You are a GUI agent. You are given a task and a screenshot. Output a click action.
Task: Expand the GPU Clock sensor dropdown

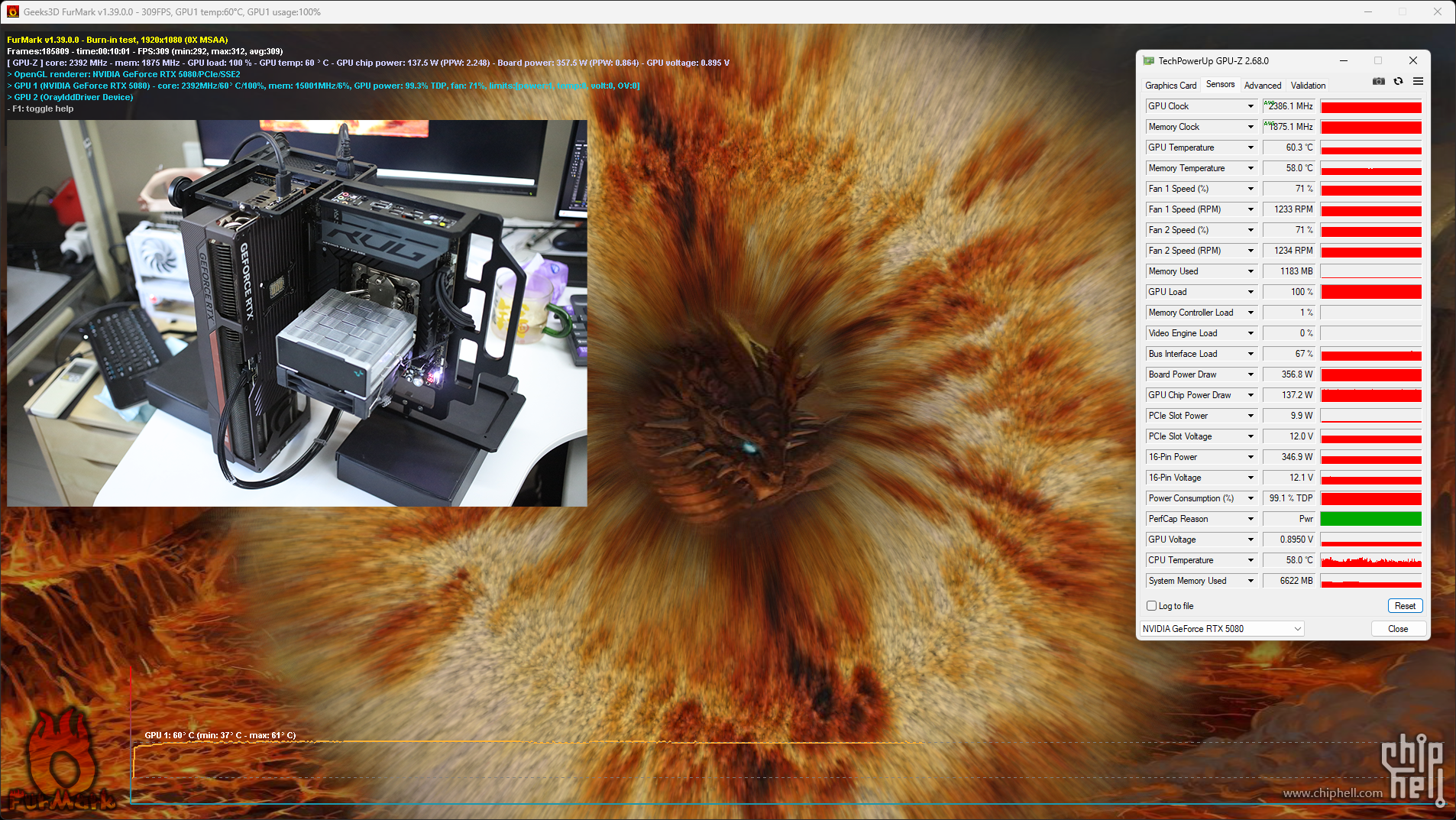[1251, 106]
